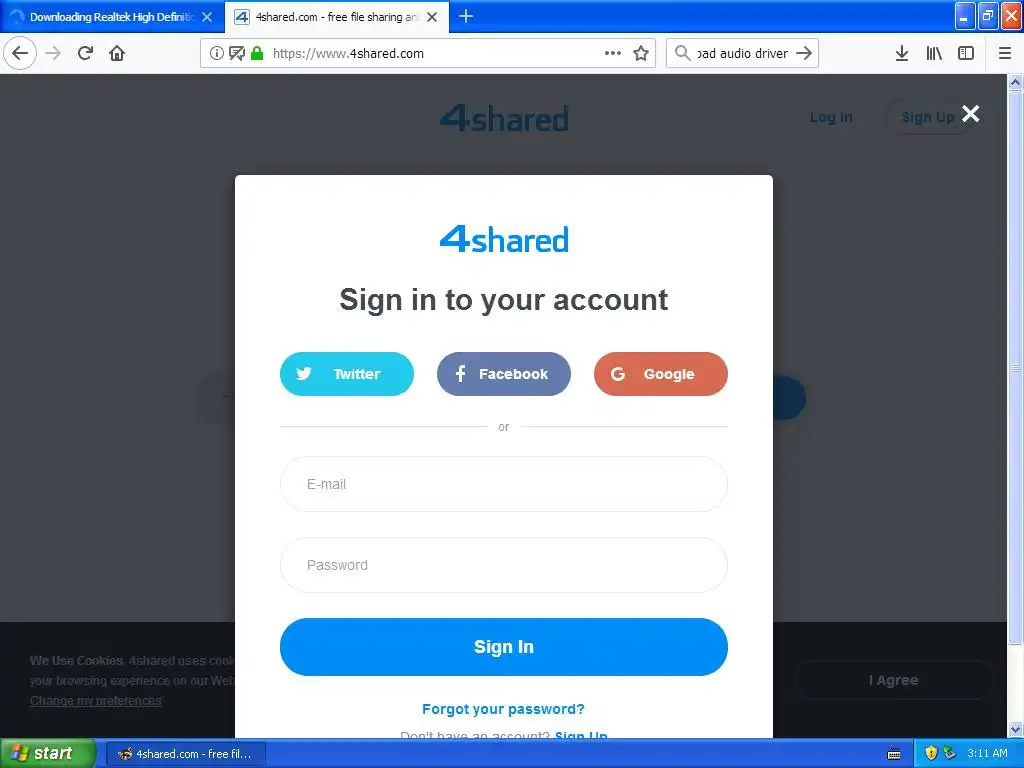
Task: Open the Firefox hamburger menu
Action: 1005,53
